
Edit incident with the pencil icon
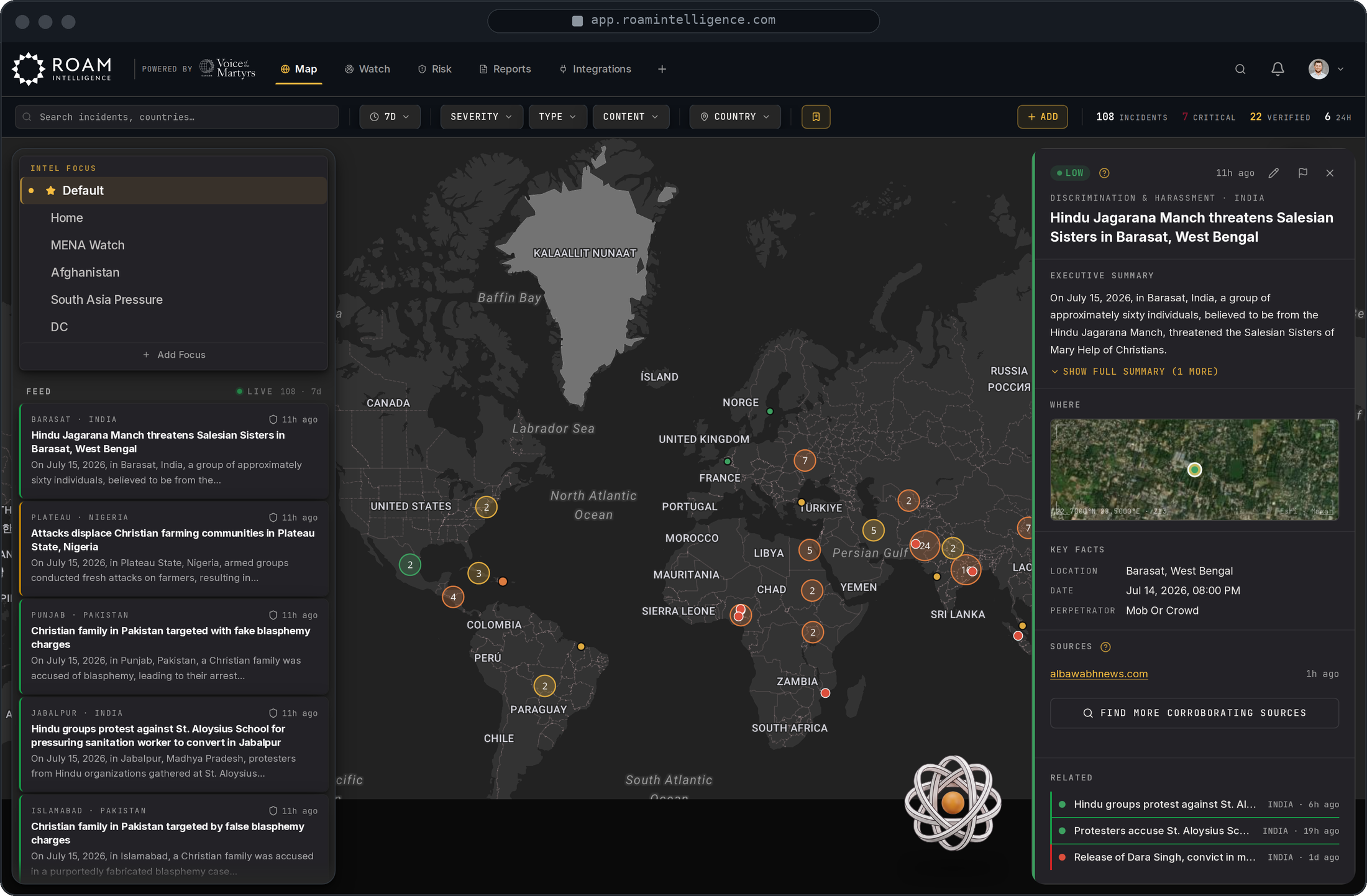(x=1274, y=173)
